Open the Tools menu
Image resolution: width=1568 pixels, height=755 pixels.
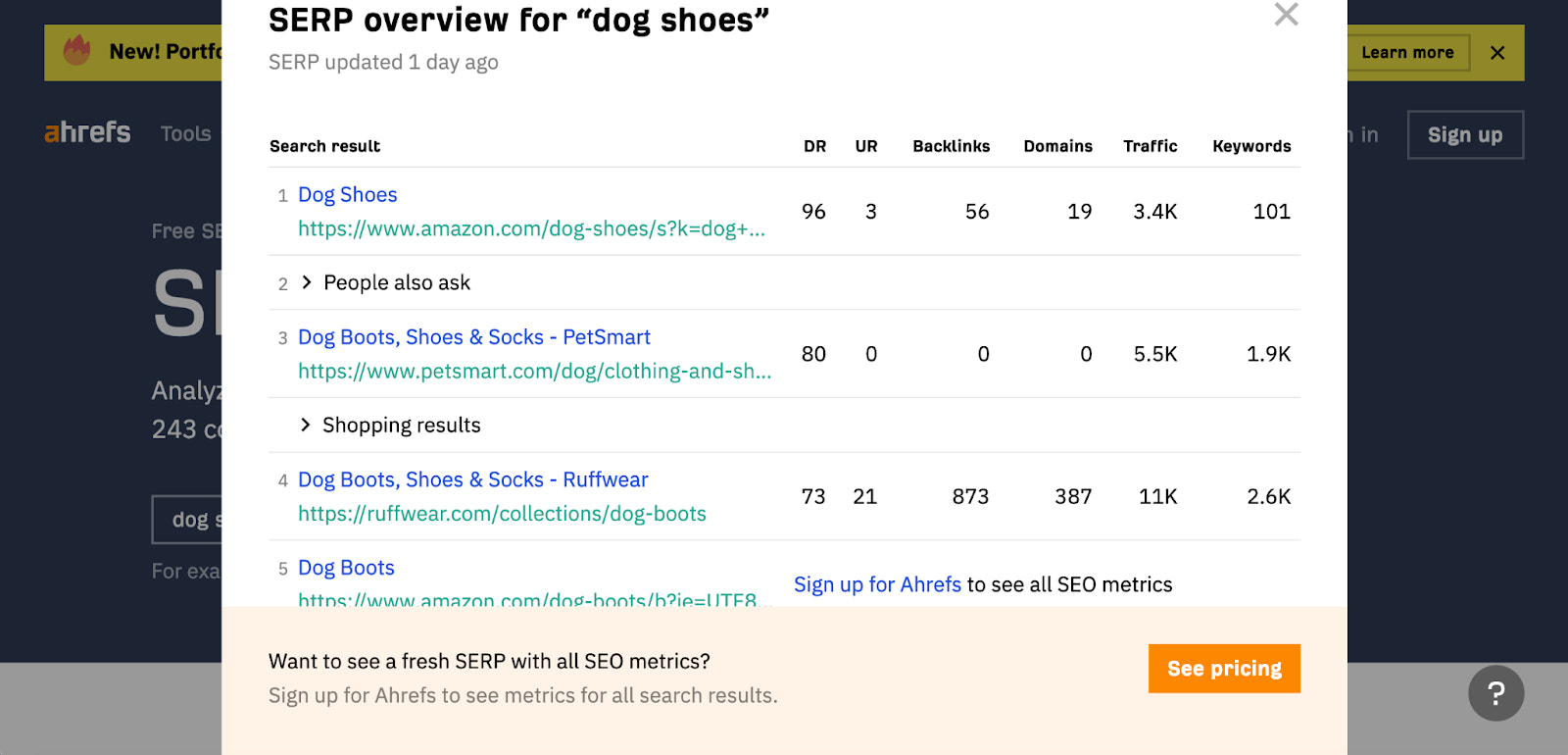click(185, 133)
